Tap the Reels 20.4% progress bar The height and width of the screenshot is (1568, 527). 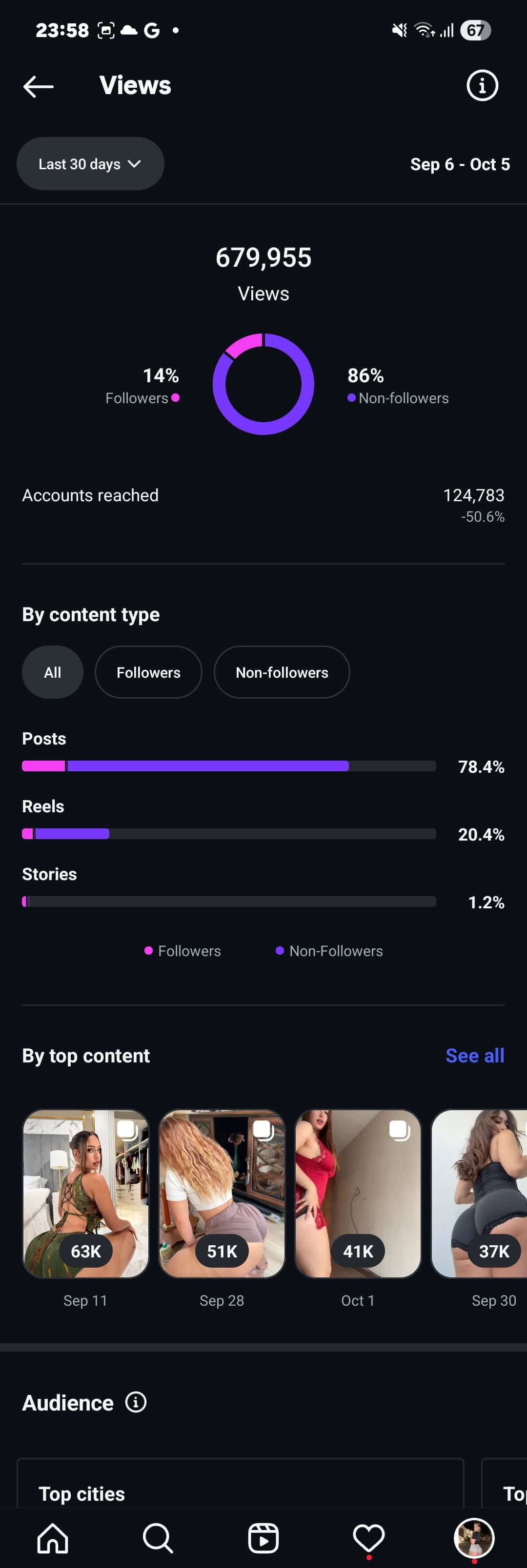229,833
